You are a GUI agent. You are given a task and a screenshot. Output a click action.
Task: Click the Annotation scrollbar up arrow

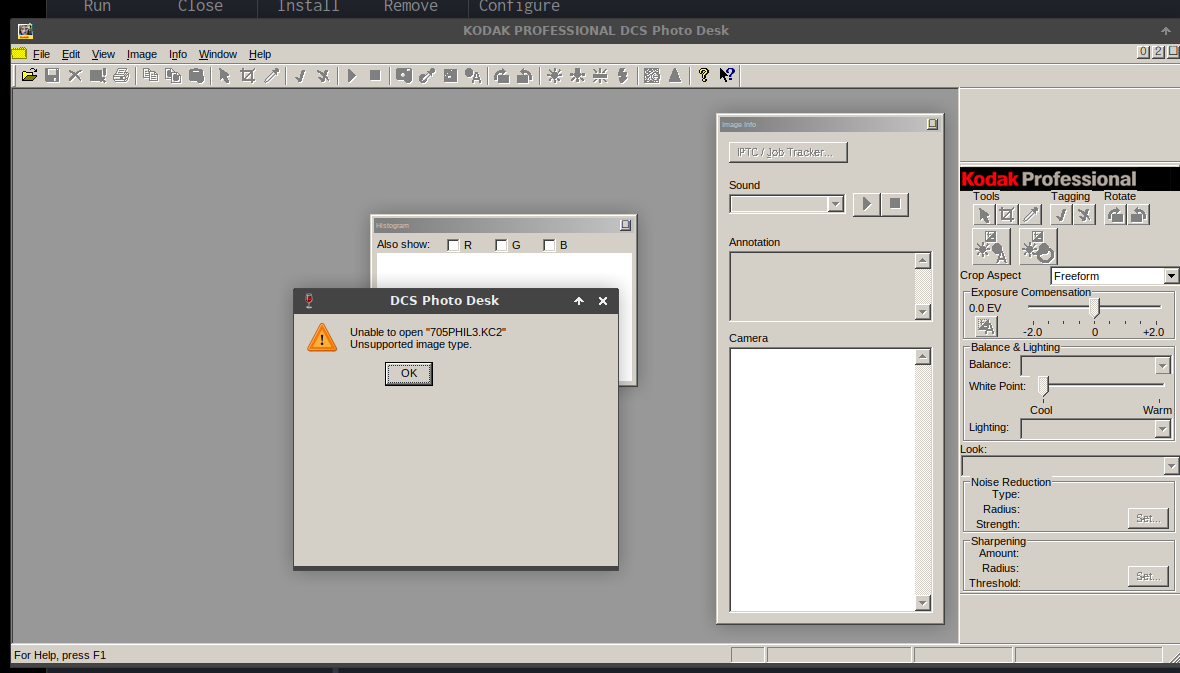(x=923, y=260)
